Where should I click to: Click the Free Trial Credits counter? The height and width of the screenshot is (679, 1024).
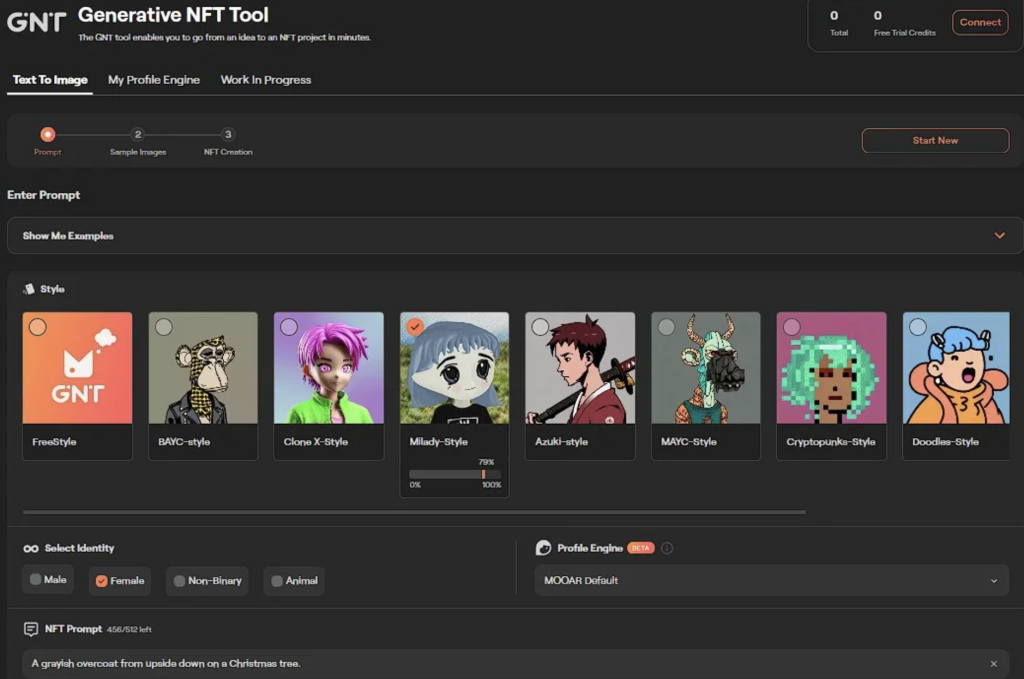(x=904, y=23)
